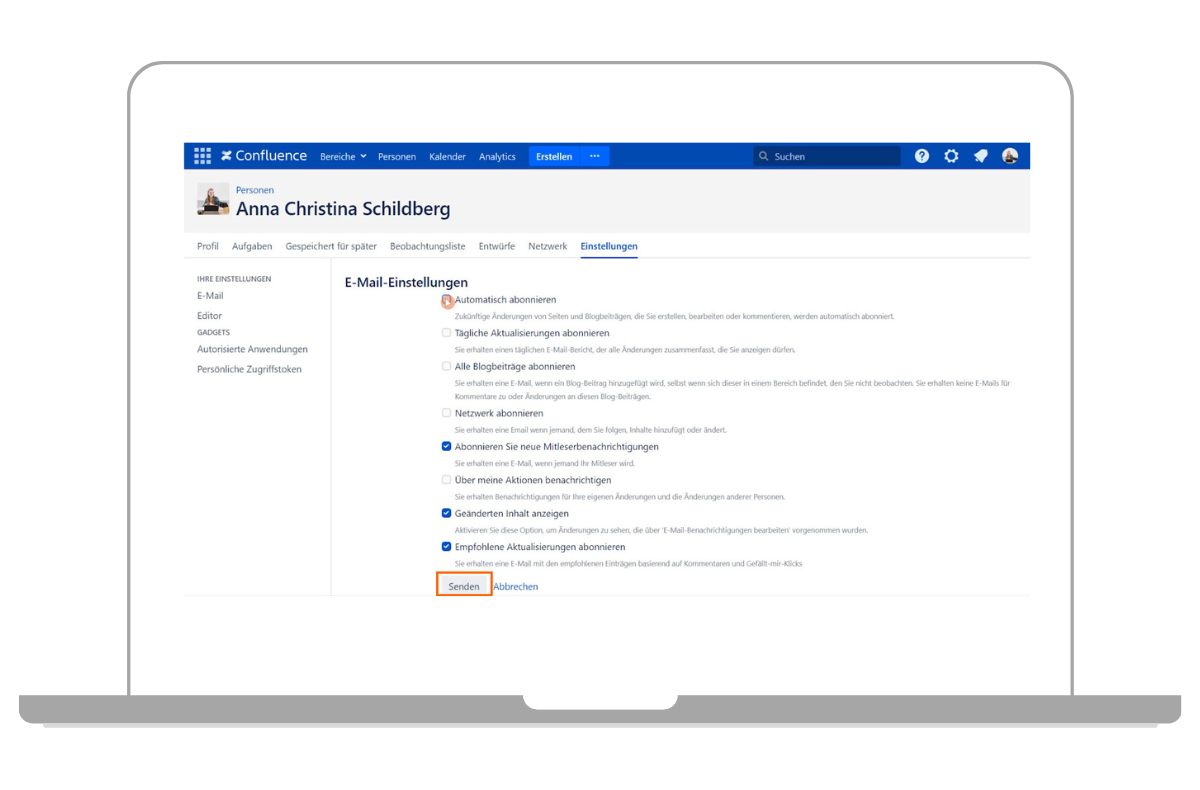Click the more options ellipsis button
This screenshot has height=790, width=1200.
(x=595, y=156)
